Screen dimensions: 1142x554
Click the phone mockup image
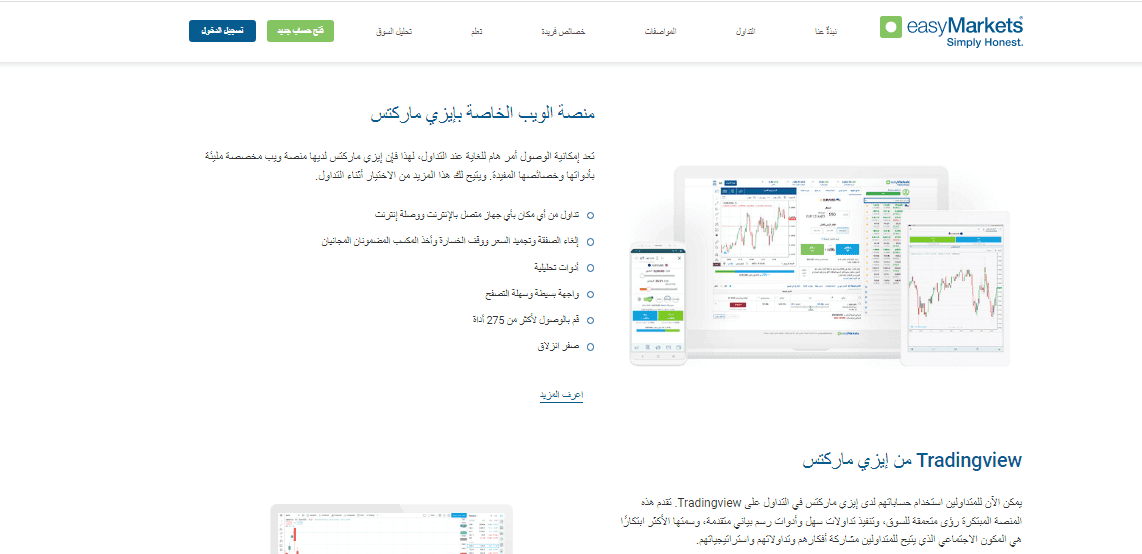658,304
